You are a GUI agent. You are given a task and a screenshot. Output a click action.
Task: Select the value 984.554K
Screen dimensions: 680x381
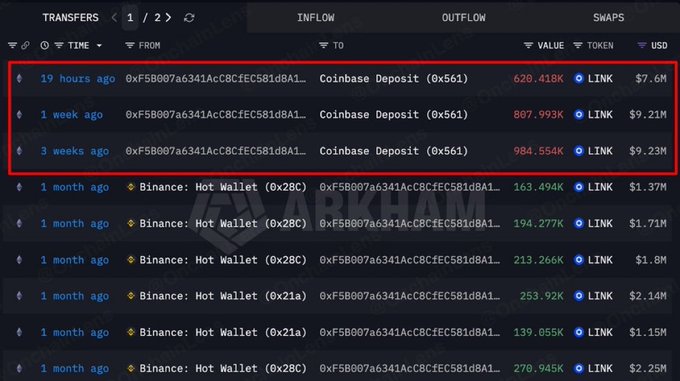pyautogui.click(x=538, y=151)
